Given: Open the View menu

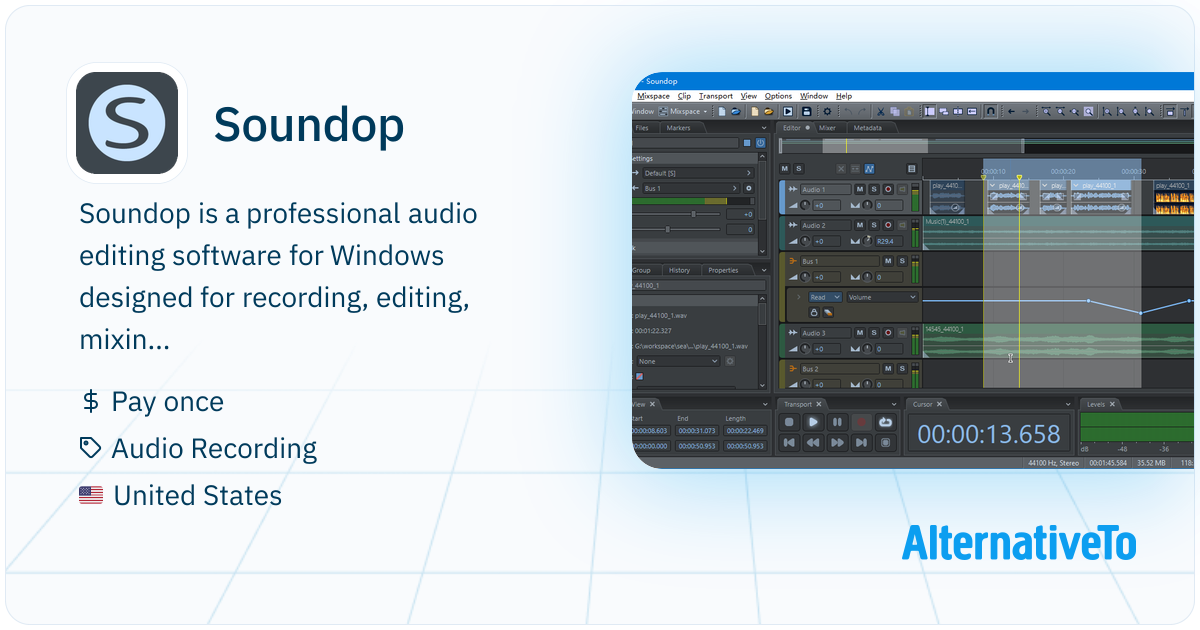Looking at the screenshot, I should click(749, 96).
